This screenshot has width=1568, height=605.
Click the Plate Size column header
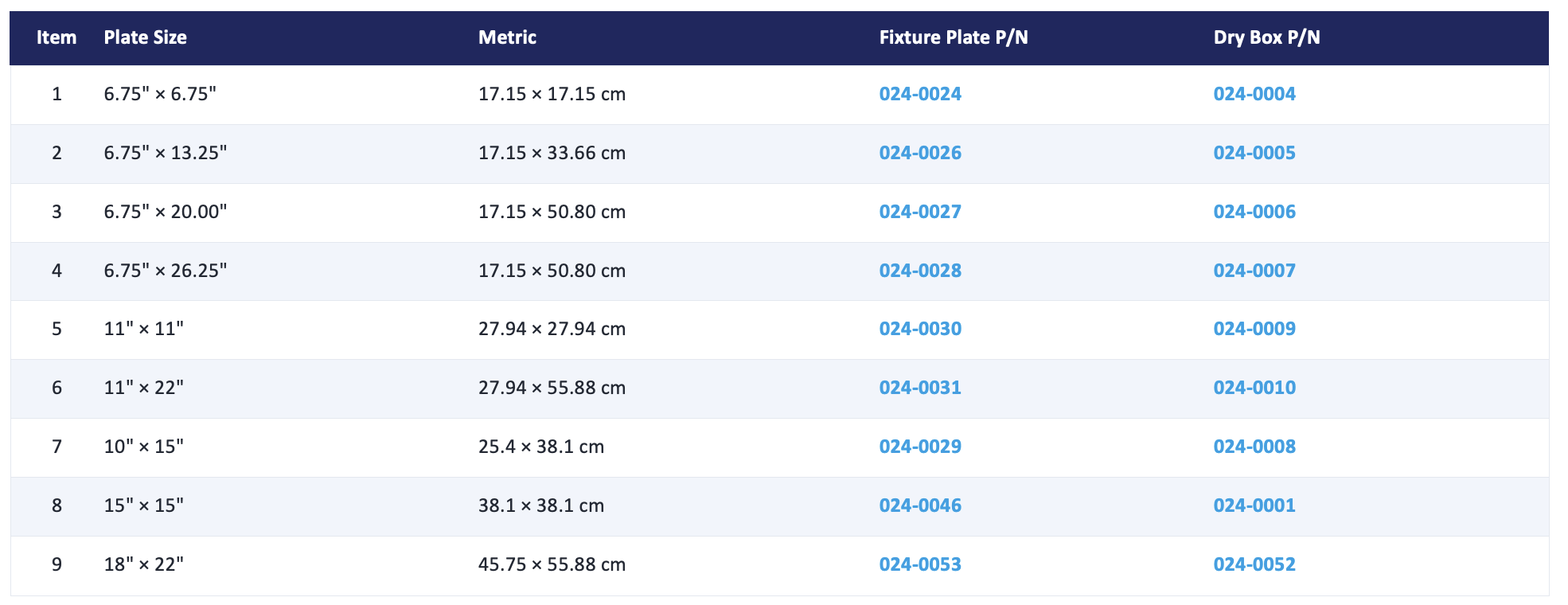coord(146,37)
